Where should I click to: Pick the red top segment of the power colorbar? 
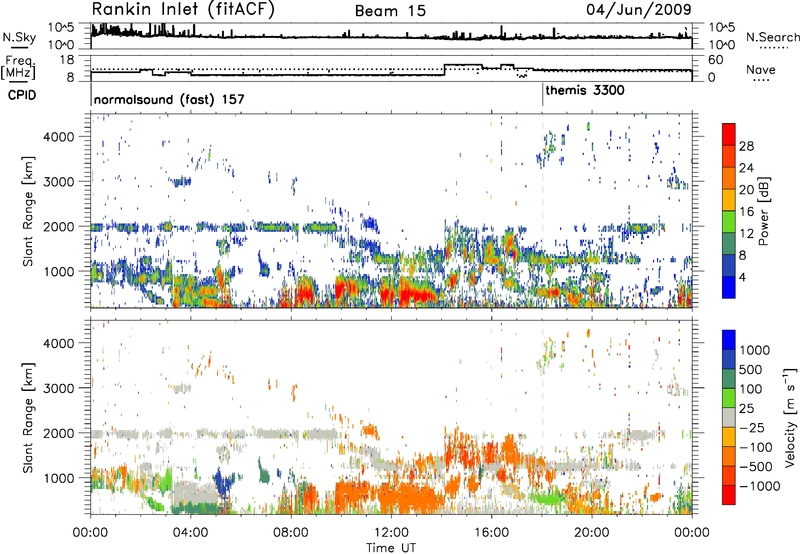pos(729,135)
